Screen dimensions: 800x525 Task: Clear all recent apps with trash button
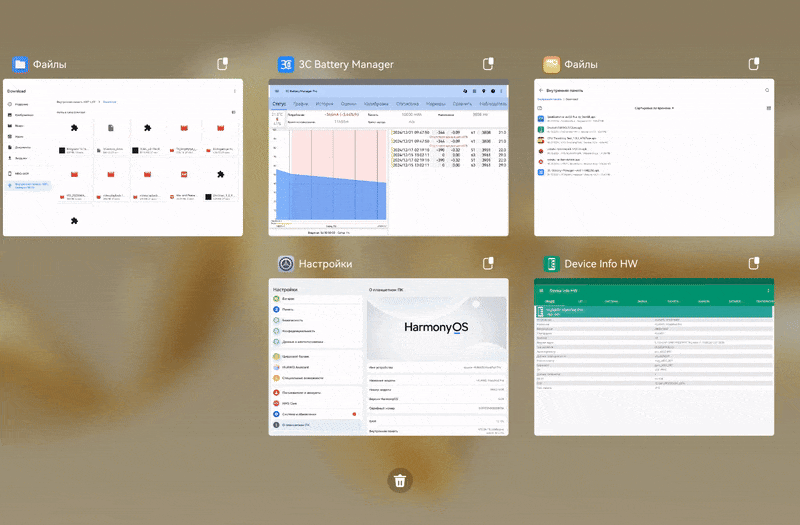click(x=400, y=481)
